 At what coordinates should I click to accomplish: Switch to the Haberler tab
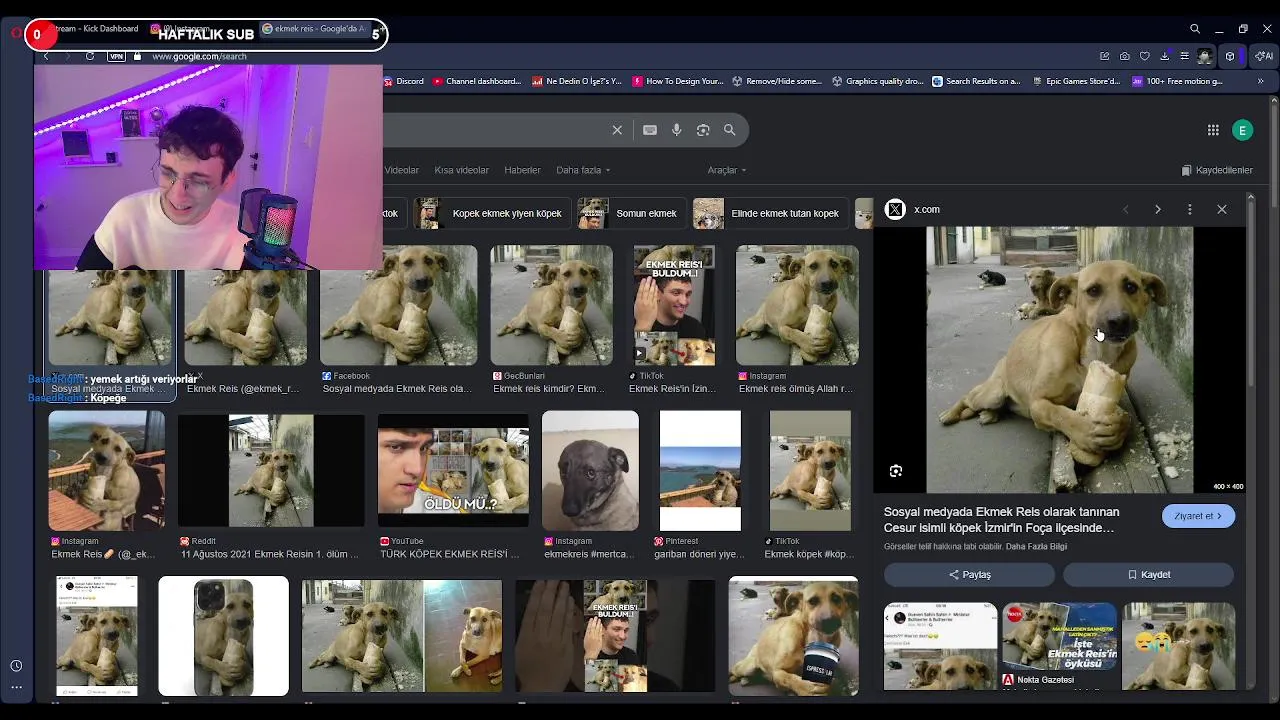[x=522, y=170]
